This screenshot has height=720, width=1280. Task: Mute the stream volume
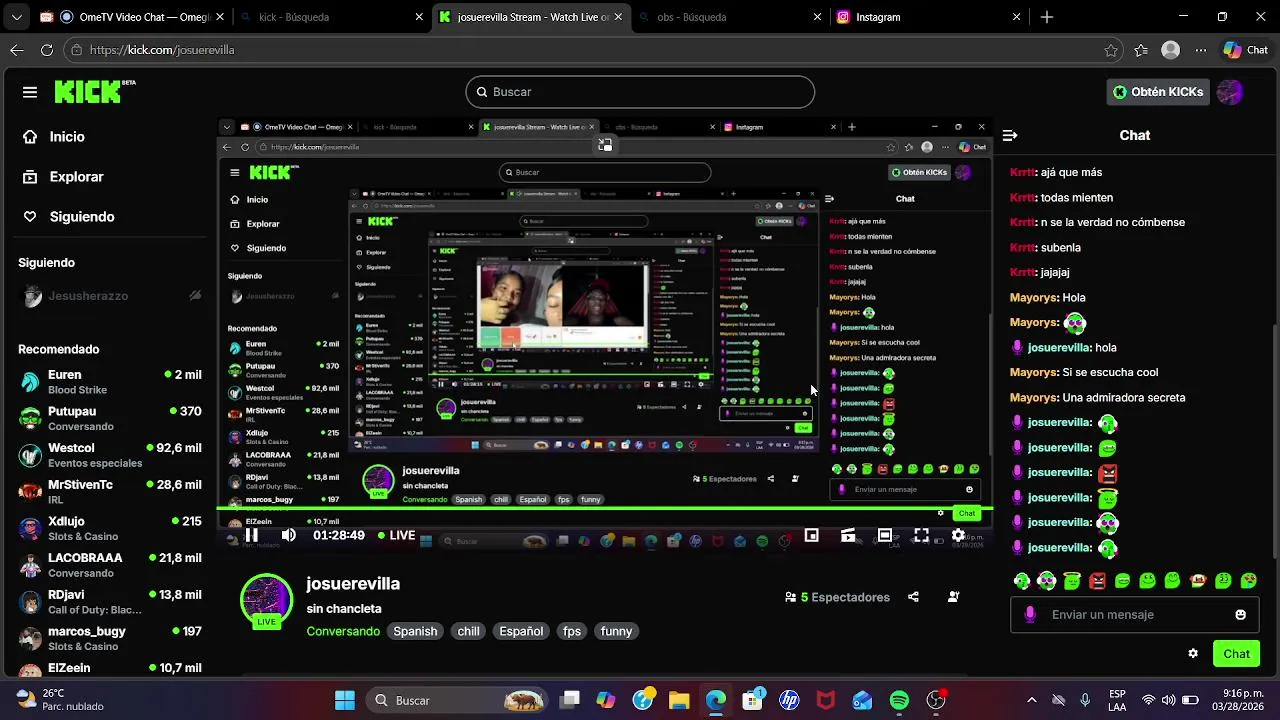coord(288,535)
